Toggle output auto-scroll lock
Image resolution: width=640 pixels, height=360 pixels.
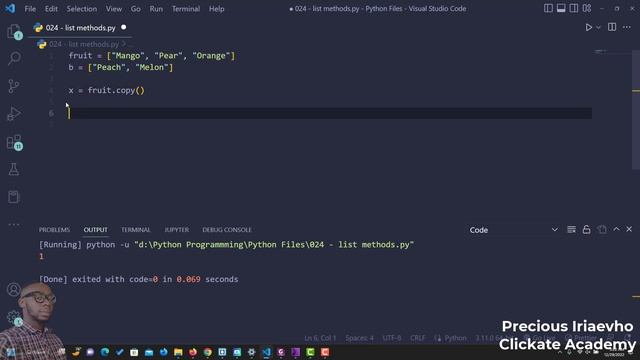[x=587, y=229]
